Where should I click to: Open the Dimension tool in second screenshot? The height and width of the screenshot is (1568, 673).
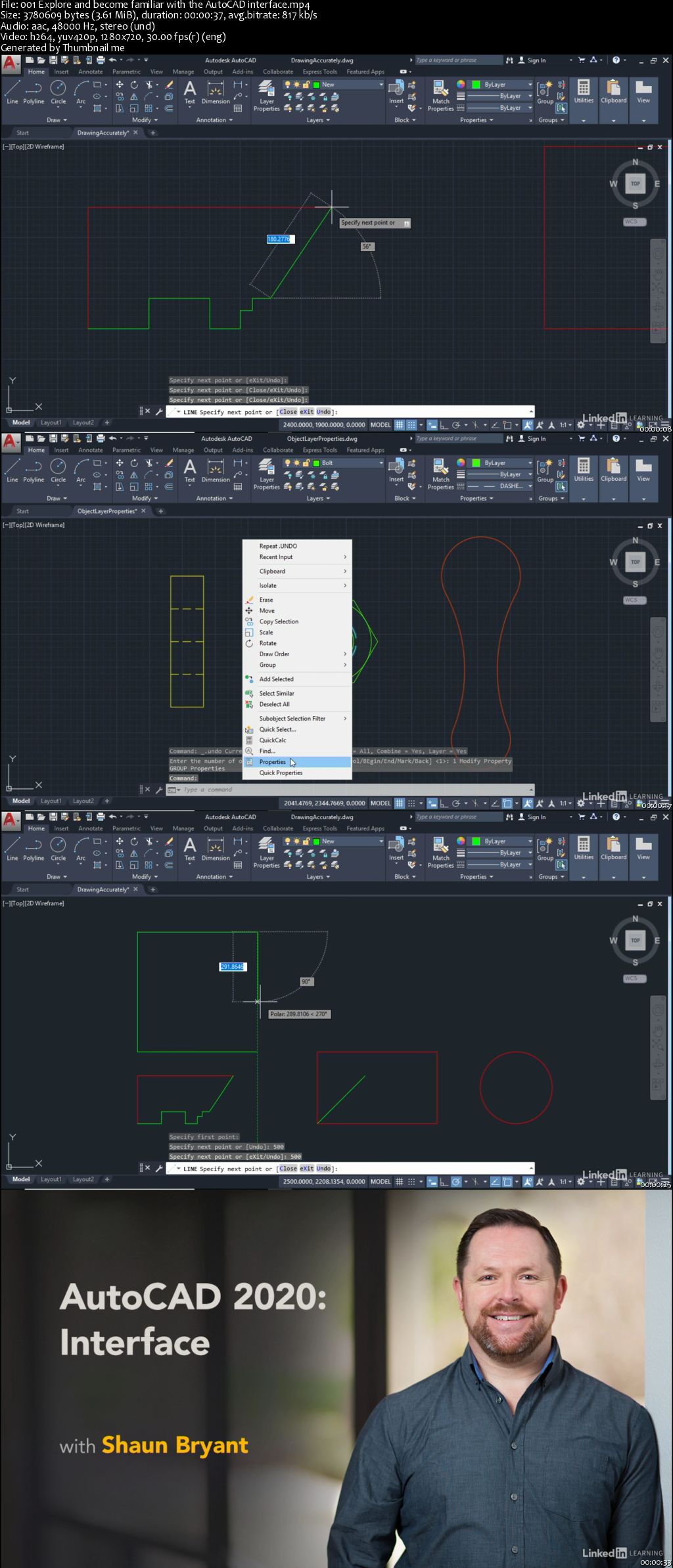tap(216, 470)
